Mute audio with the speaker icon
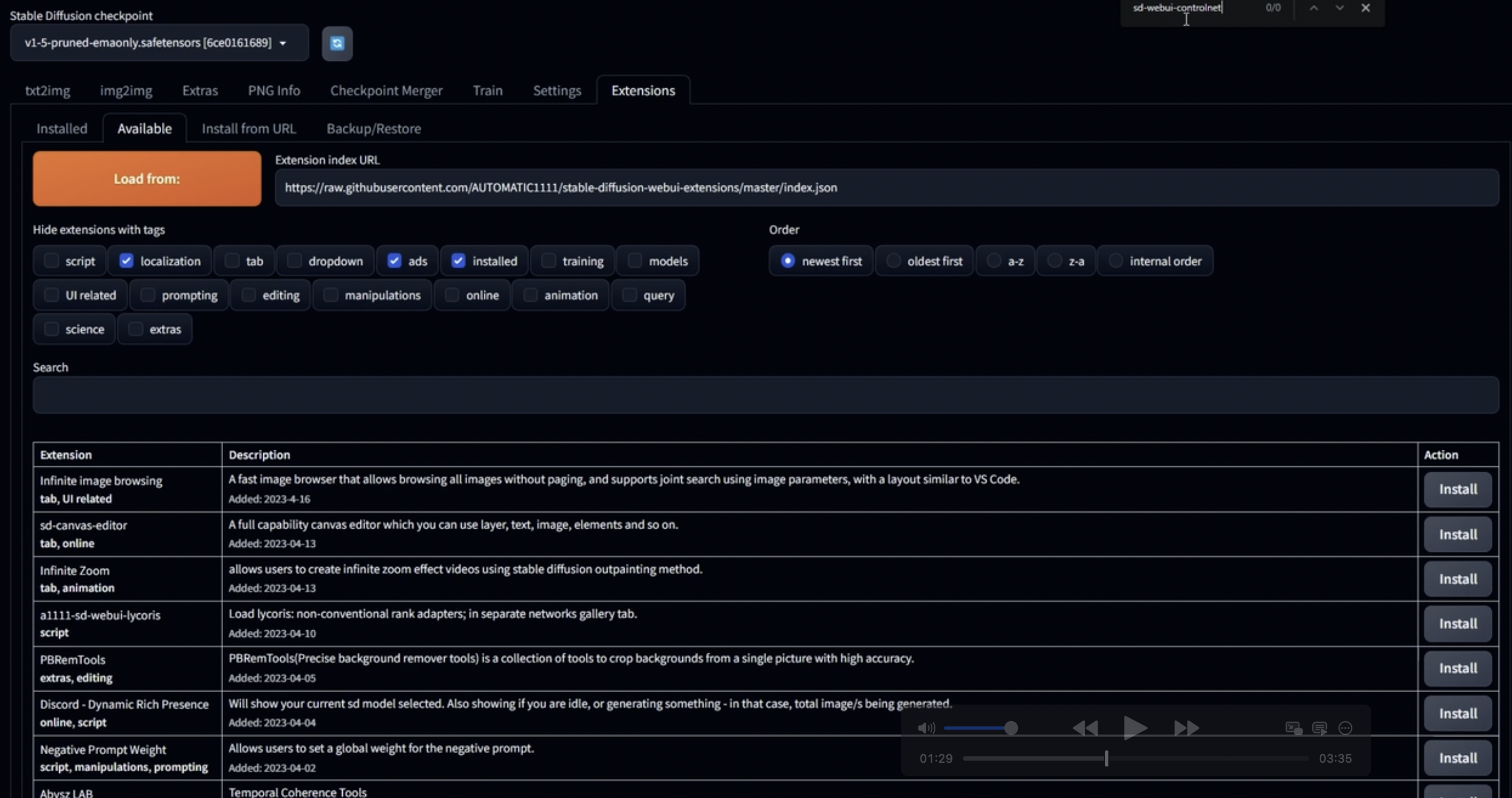The image size is (1512, 798). click(x=926, y=728)
